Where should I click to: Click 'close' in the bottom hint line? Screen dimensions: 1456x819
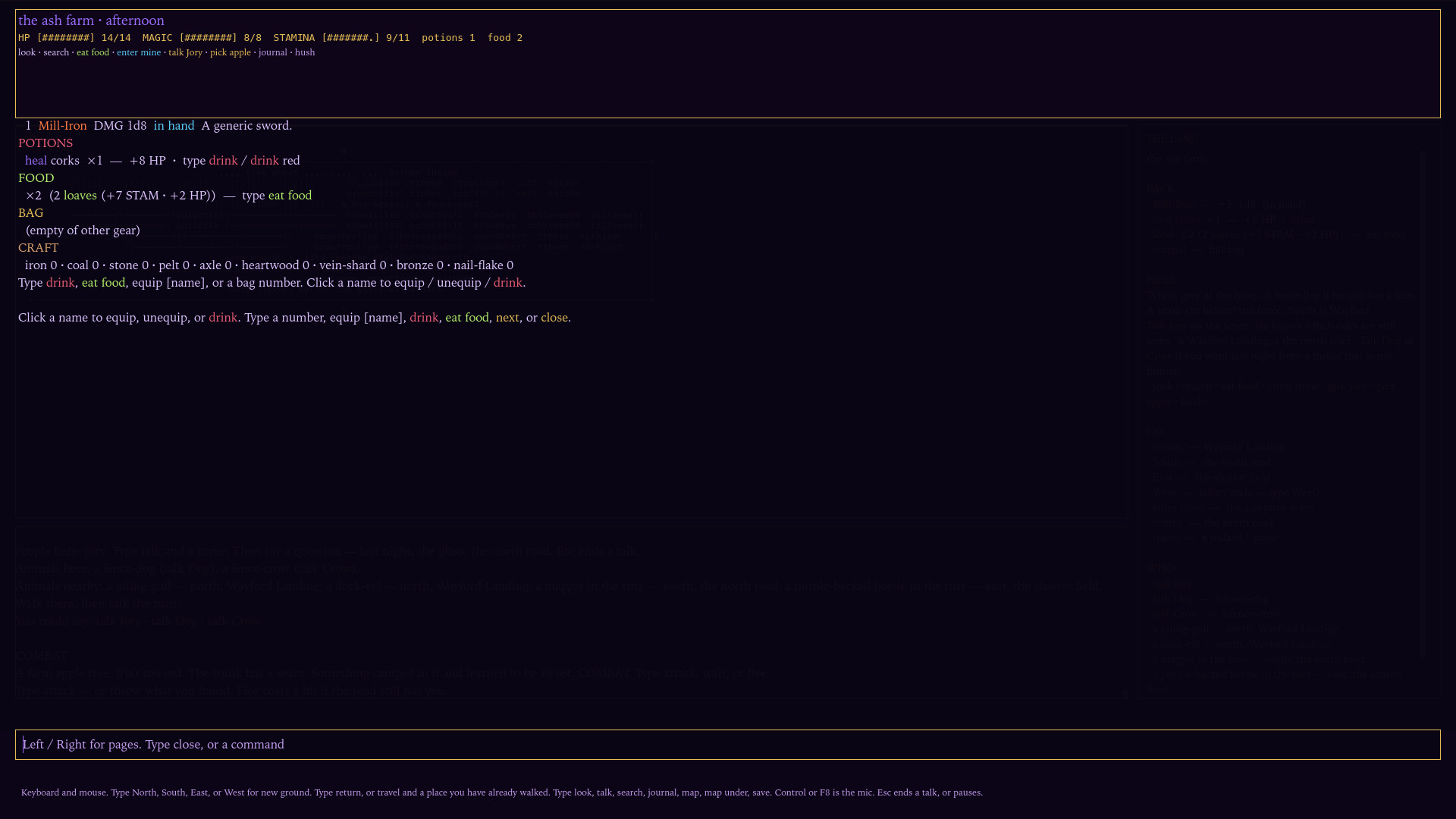click(554, 318)
